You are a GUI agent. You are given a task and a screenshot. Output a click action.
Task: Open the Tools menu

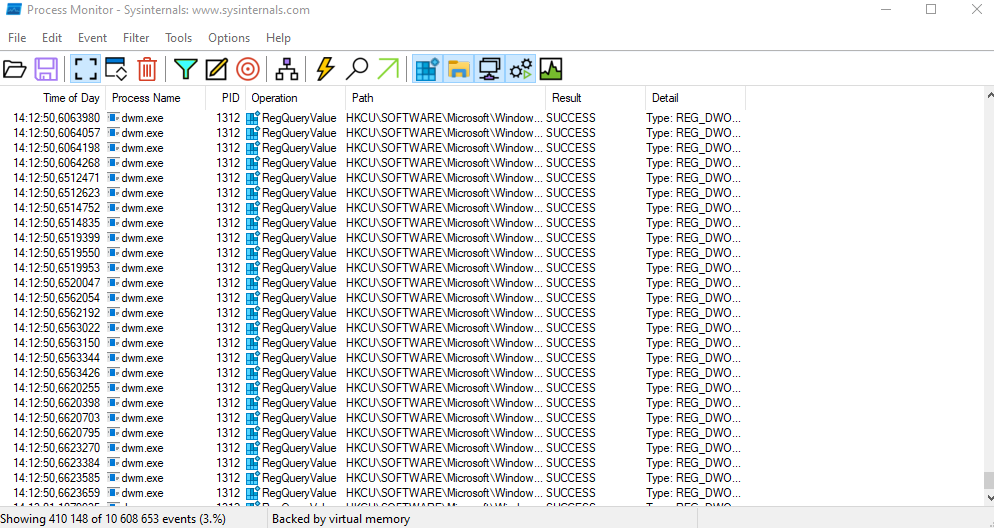click(x=179, y=38)
